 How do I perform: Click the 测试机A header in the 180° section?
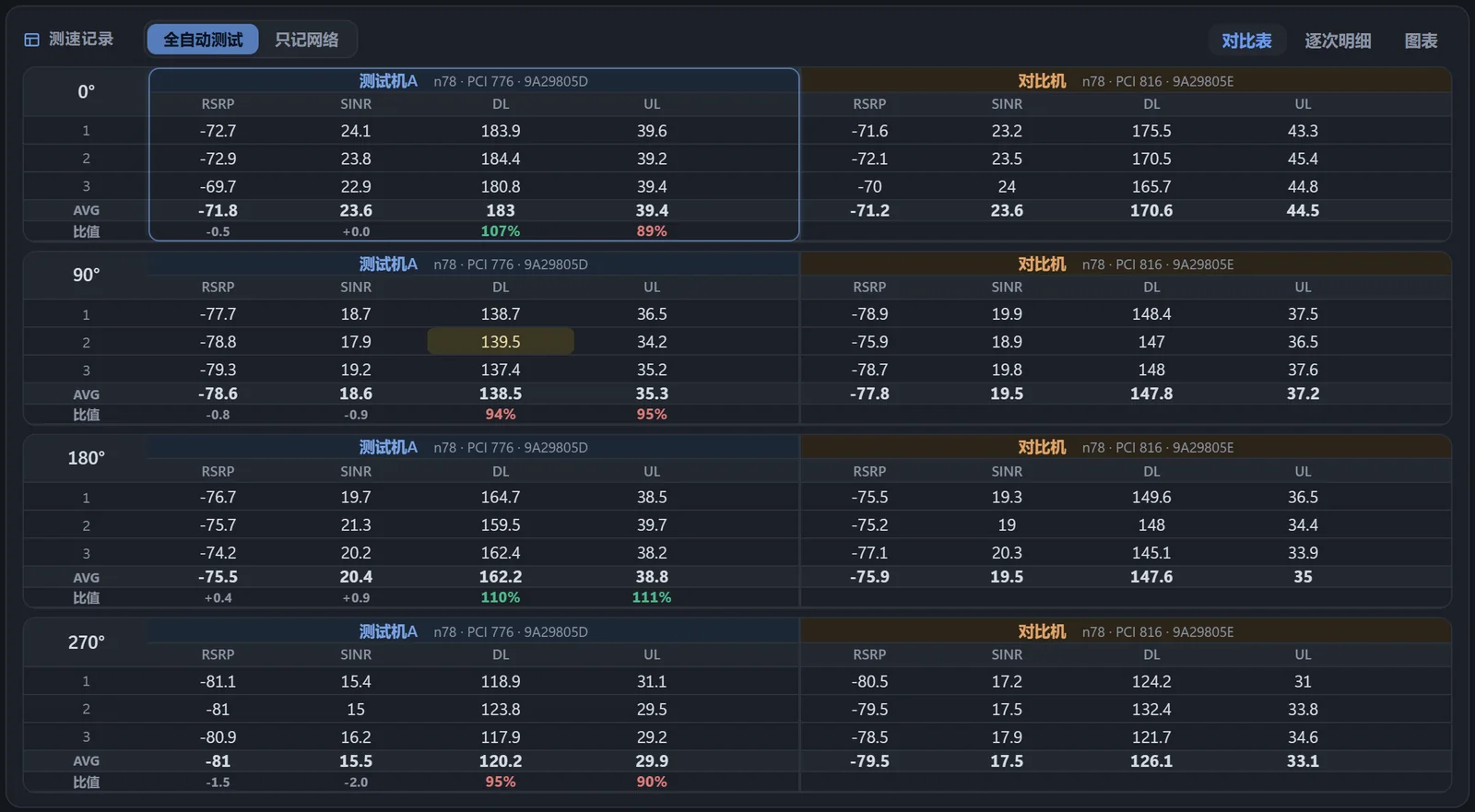[388, 448]
